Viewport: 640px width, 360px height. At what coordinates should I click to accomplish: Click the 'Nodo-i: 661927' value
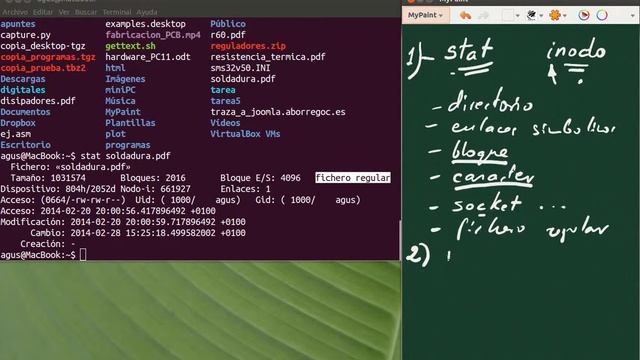156,189
